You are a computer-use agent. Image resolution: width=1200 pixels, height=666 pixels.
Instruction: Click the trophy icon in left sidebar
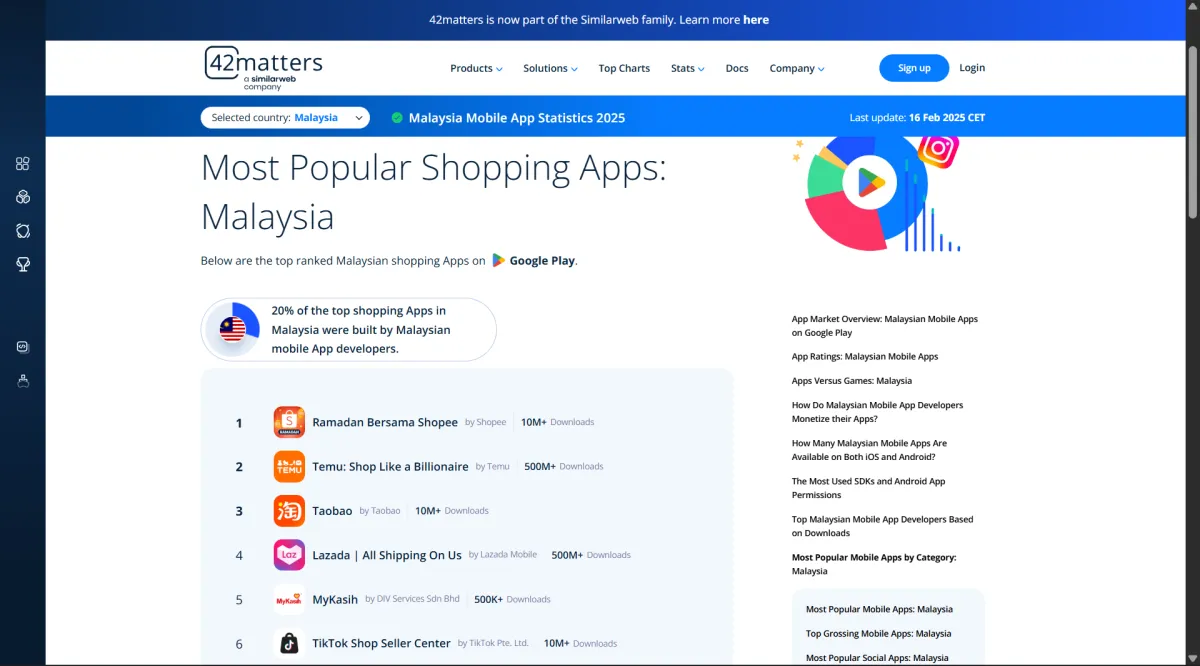pyautogui.click(x=23, y=264)
